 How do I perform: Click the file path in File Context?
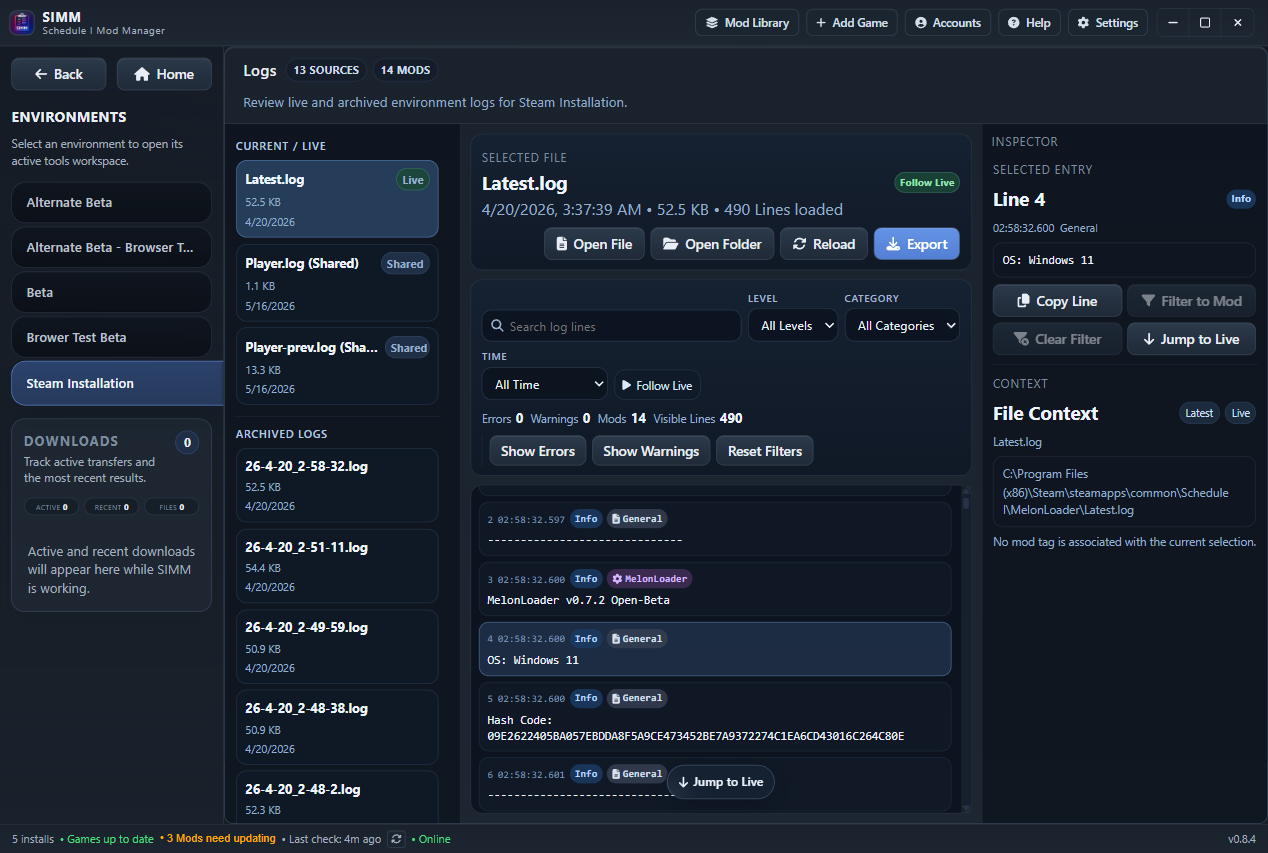click(1124, 492)
